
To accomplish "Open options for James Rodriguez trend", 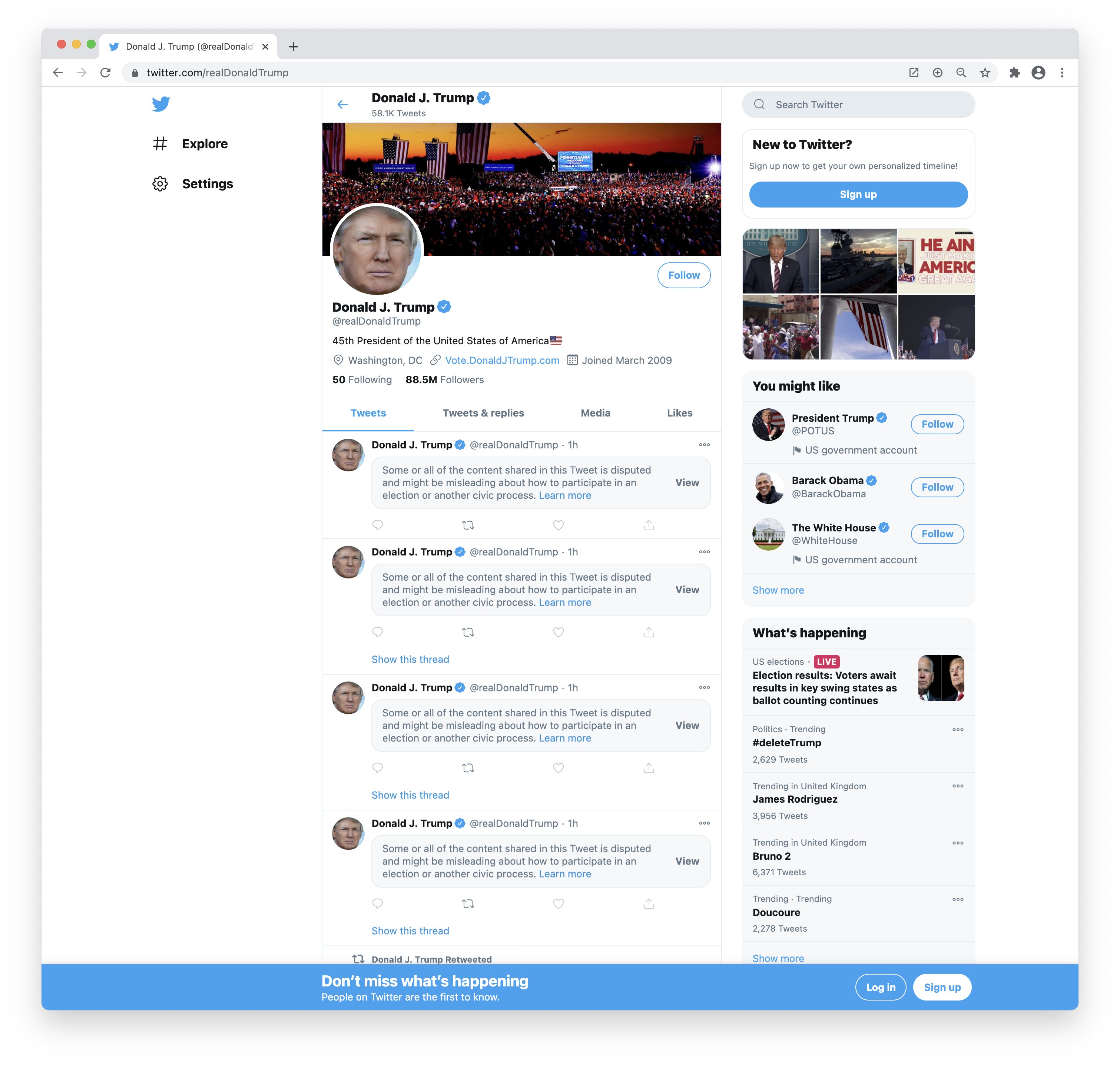I will (x=958, y=786).
